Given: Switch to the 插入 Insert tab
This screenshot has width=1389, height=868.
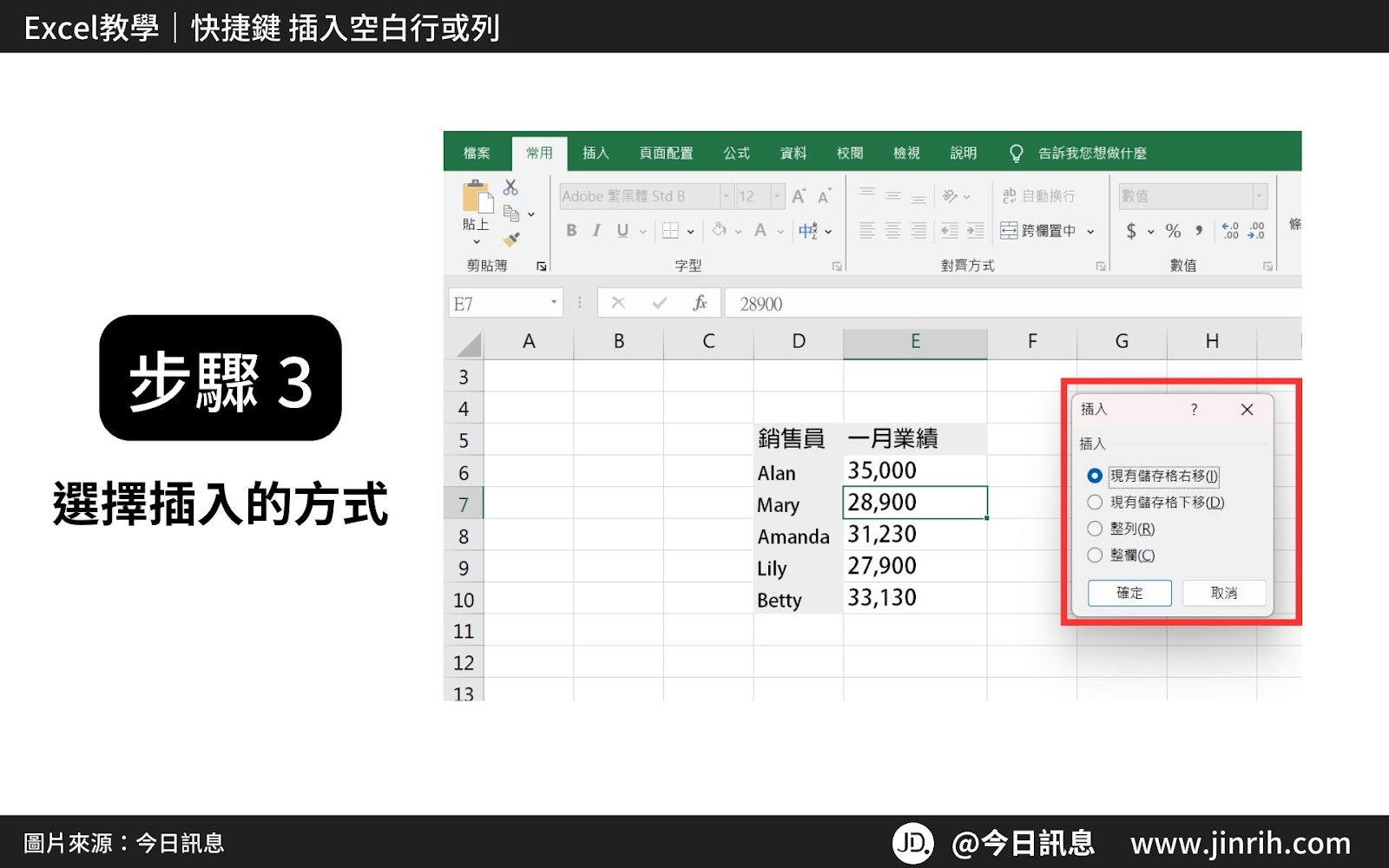Looking at the screenshot, I should pyautogui.click(x=596, y=153).
